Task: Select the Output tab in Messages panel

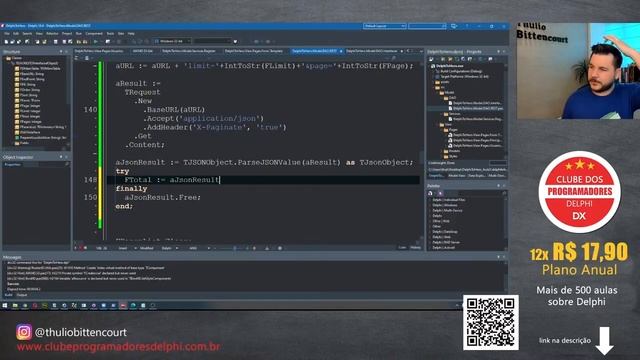Action: pyautogui.click(x=21, y=295)
